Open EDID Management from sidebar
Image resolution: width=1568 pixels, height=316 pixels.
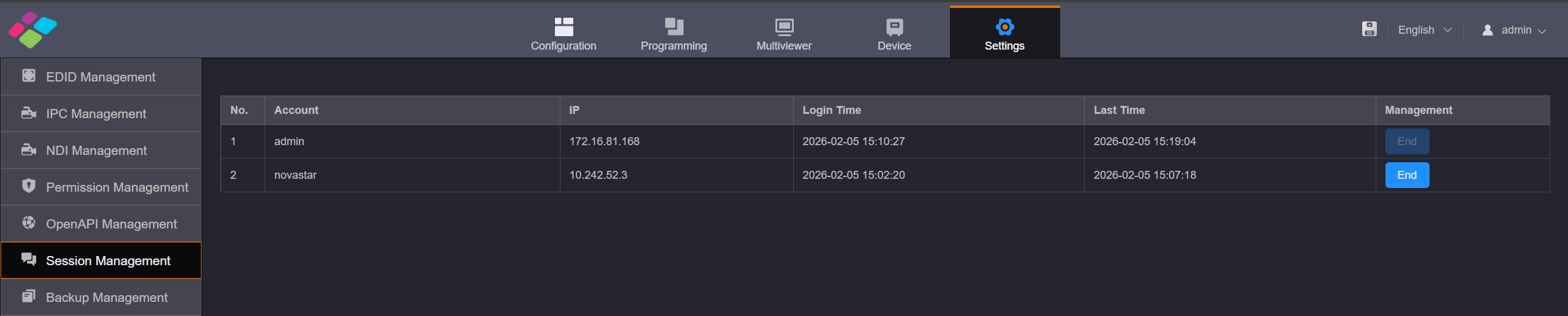point(101,77)
